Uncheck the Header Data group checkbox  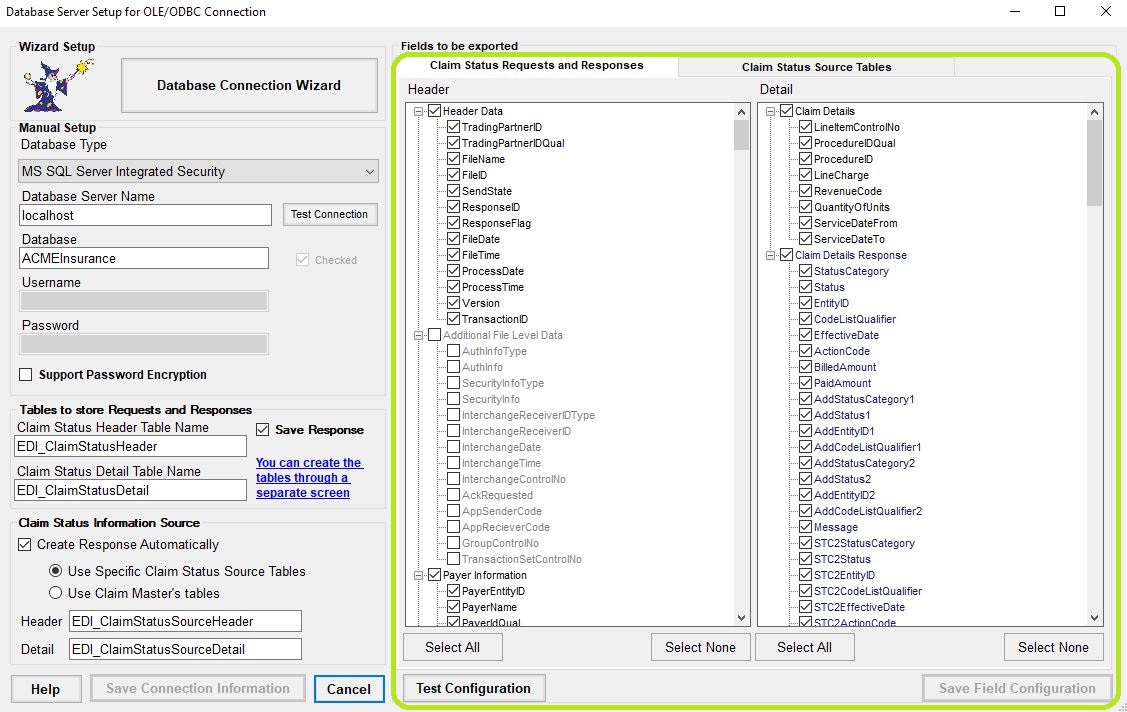434,111
